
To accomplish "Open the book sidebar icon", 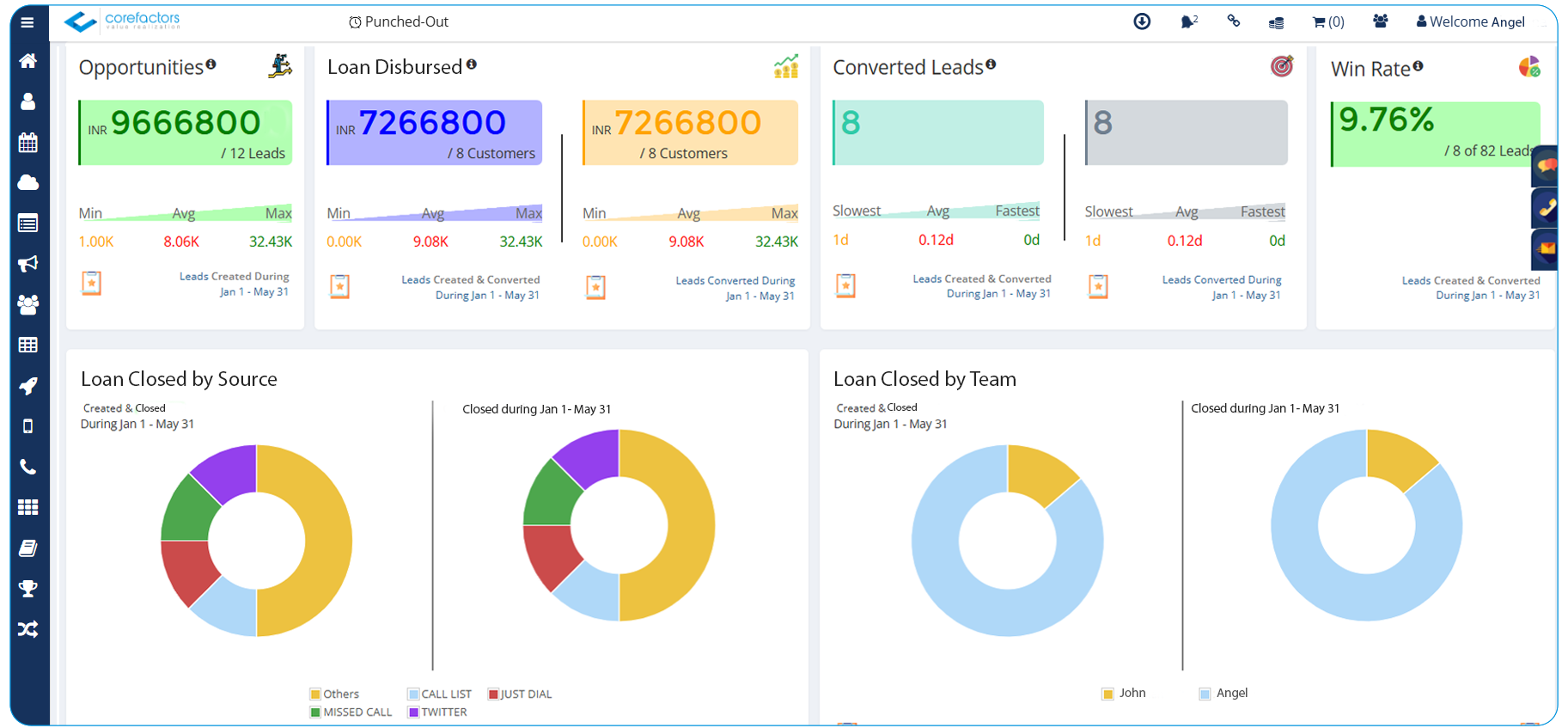I will click(27, 548).
